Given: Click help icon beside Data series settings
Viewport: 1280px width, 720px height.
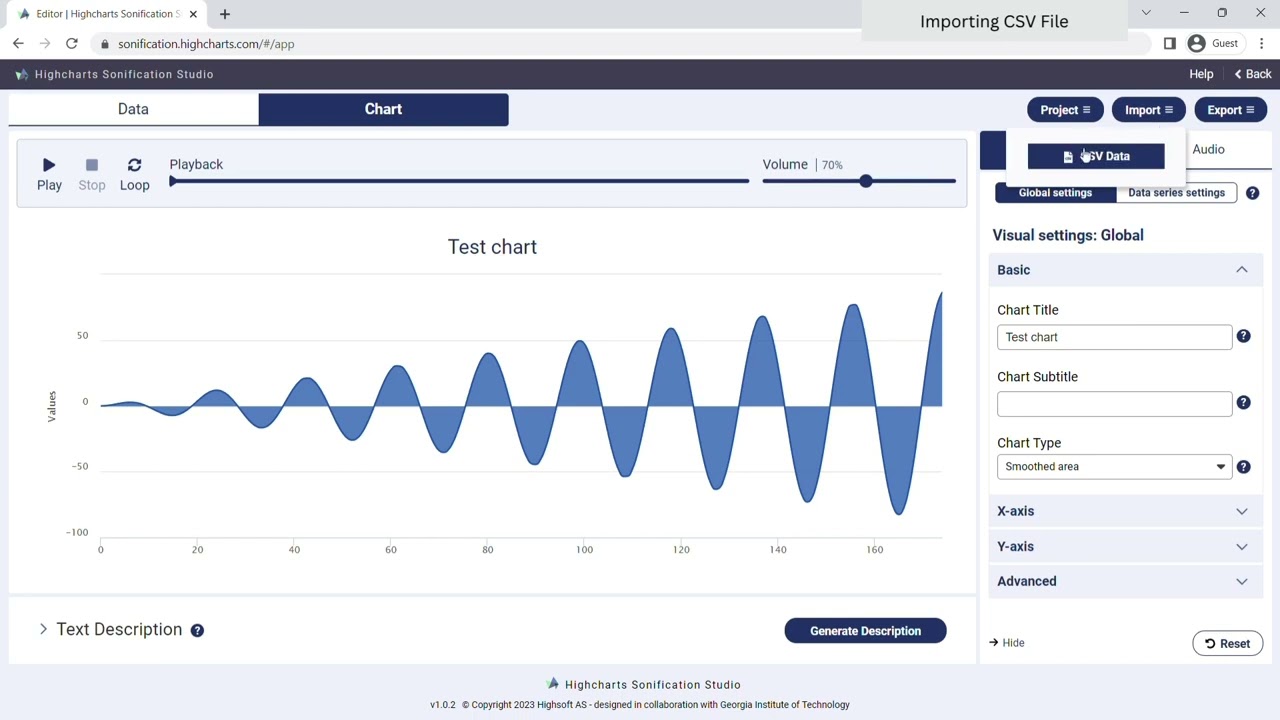Looking at the screenshot, I should [x=1252, y=193].
